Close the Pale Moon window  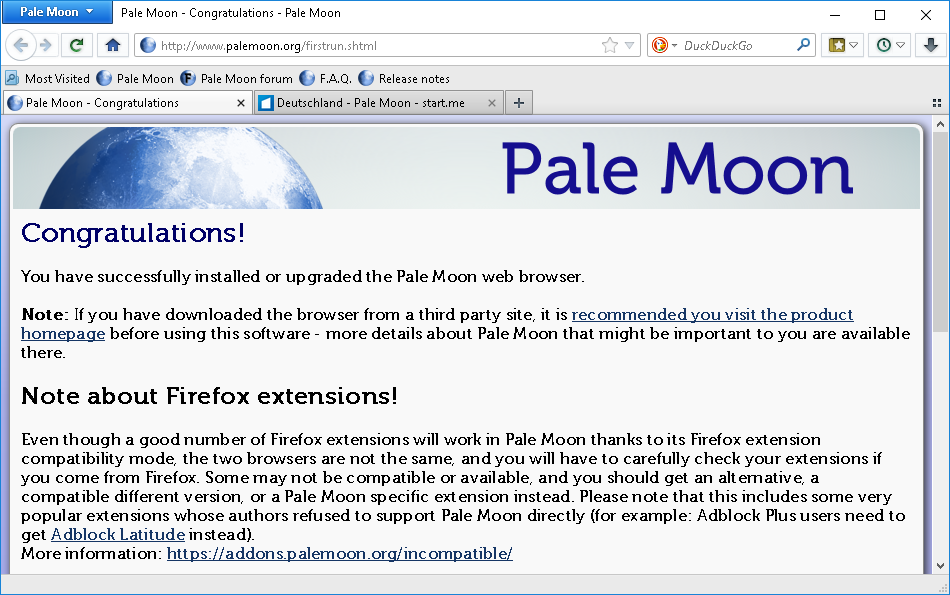pyautogui.click(x=926, y=15)
